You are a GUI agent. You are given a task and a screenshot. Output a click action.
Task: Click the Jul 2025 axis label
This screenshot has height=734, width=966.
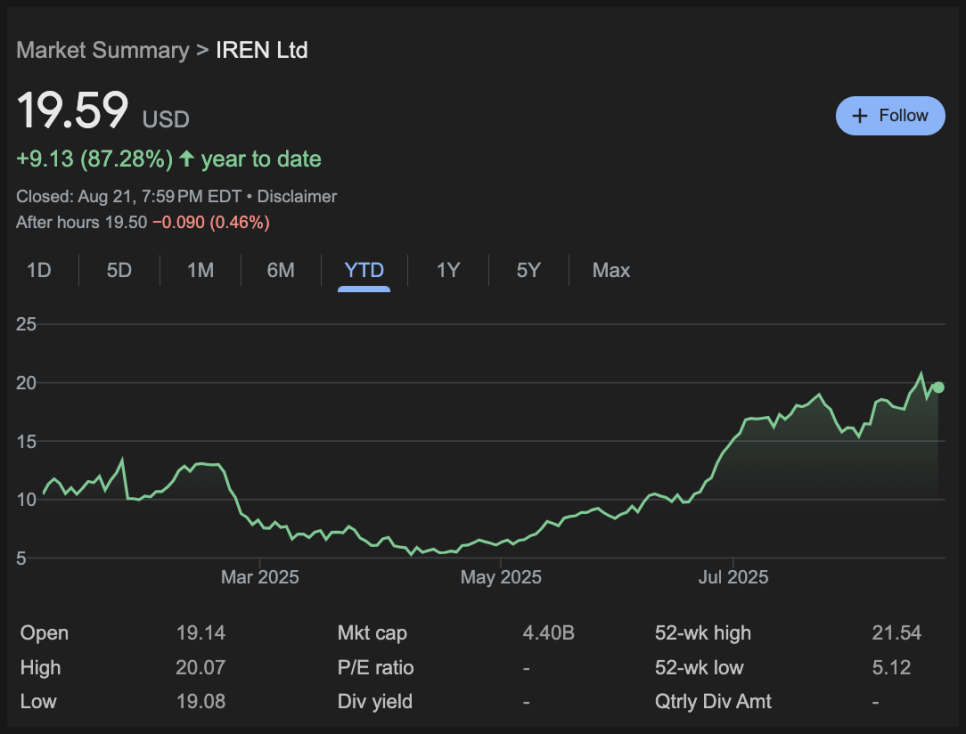(733, 577)
